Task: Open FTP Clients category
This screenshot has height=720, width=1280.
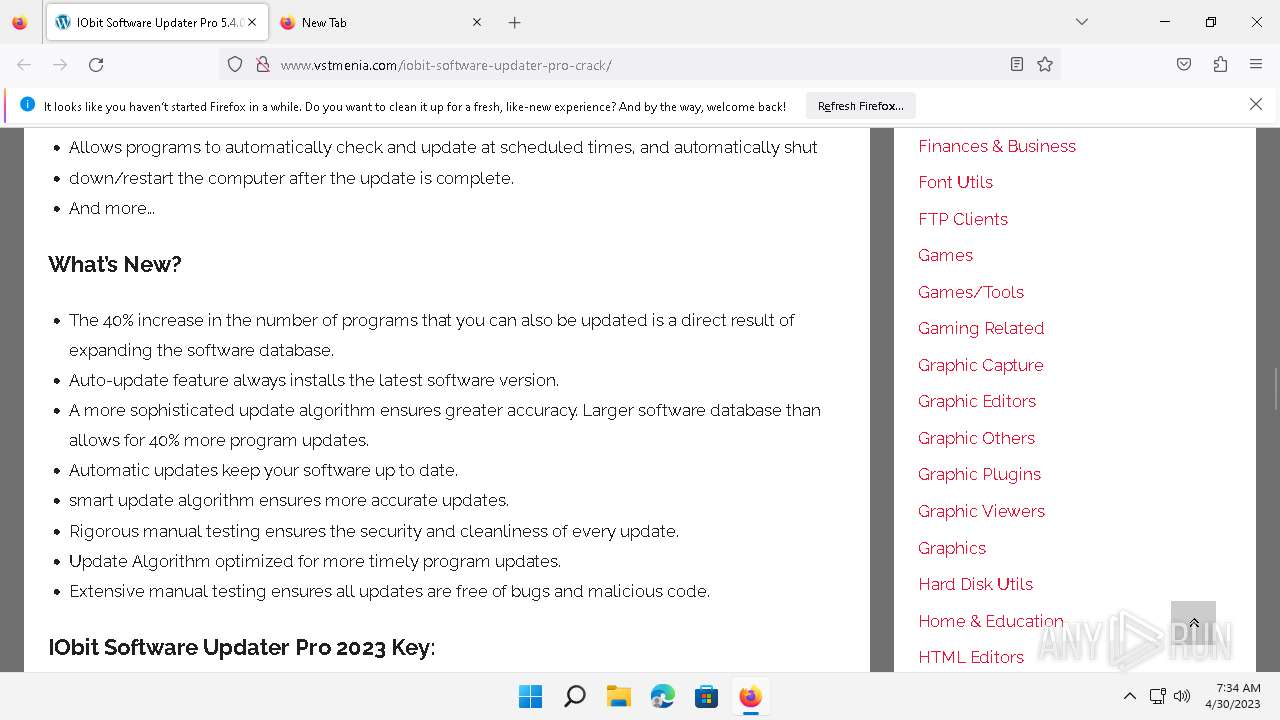Action: click(x=963, y=219)
